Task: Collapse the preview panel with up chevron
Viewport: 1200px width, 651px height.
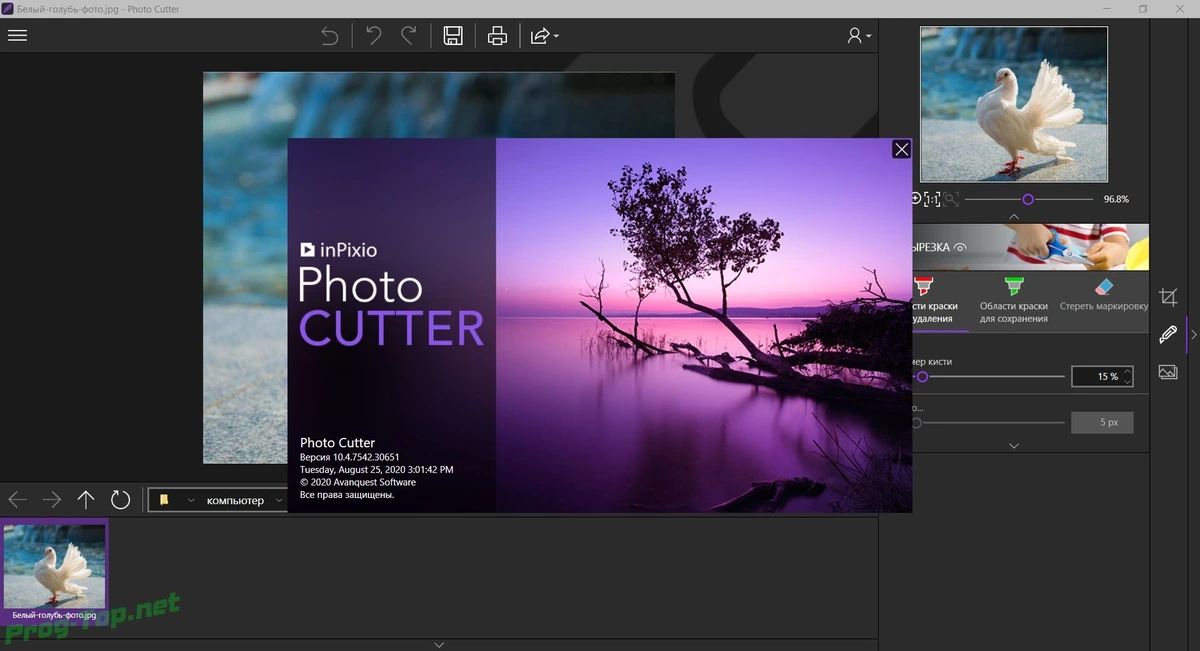Action: click(1014, 216)
